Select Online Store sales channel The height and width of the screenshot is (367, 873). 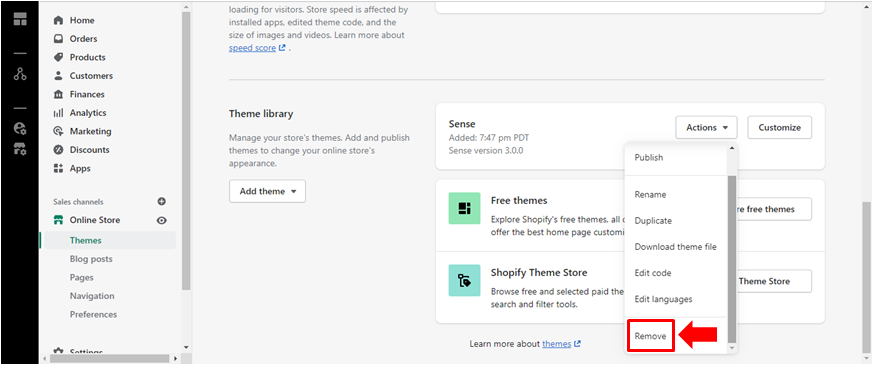[x=95, y=220]
